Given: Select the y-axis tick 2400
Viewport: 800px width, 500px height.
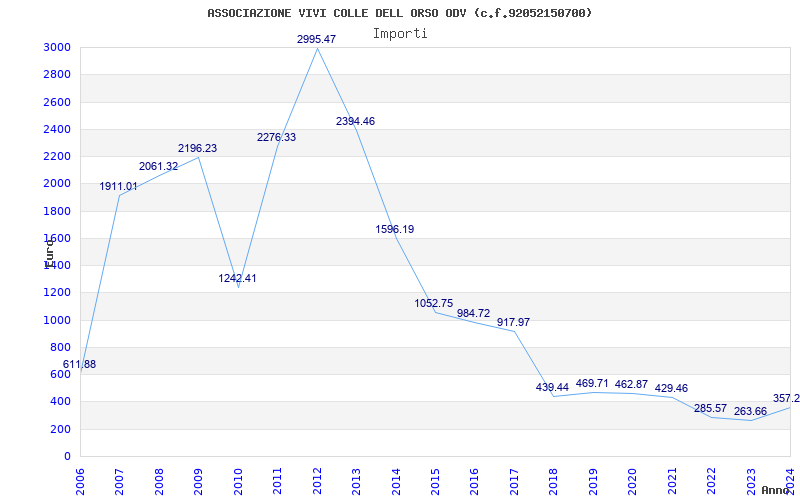Looking at the screenshot, I should (57, 129).
